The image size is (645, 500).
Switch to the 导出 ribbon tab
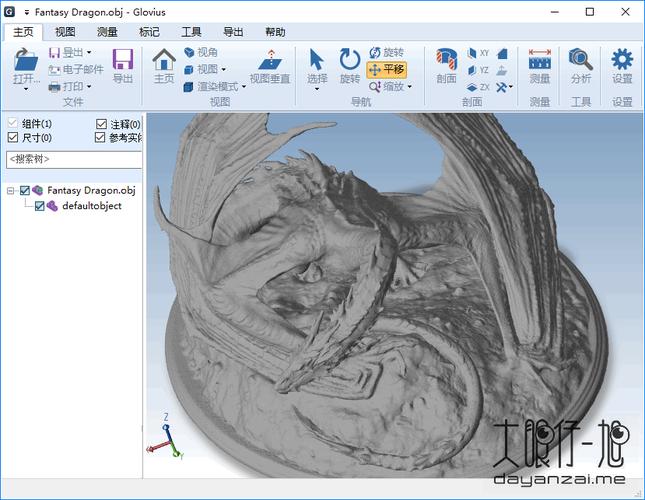click(233, 32)
